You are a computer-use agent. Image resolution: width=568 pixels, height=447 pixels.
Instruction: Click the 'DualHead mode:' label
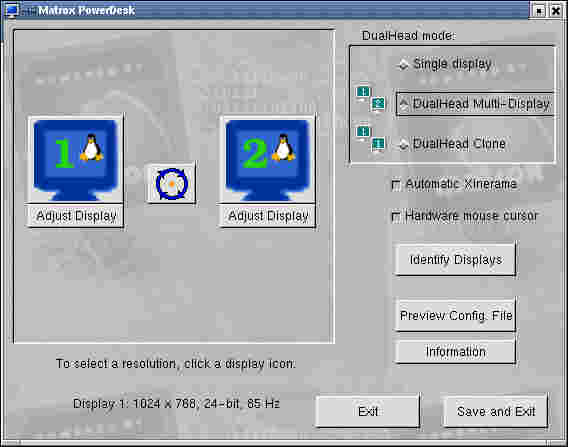tap(409, 35)
